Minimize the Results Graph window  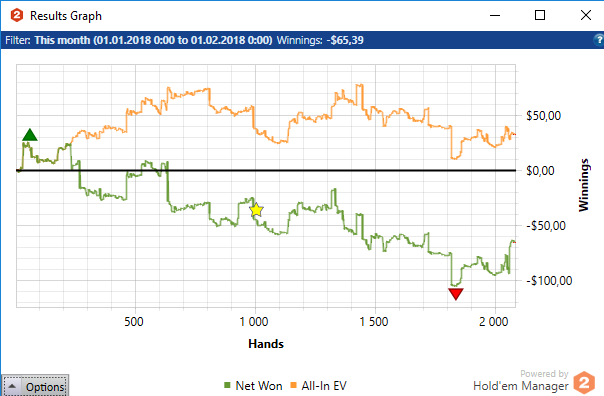[495, 15]
